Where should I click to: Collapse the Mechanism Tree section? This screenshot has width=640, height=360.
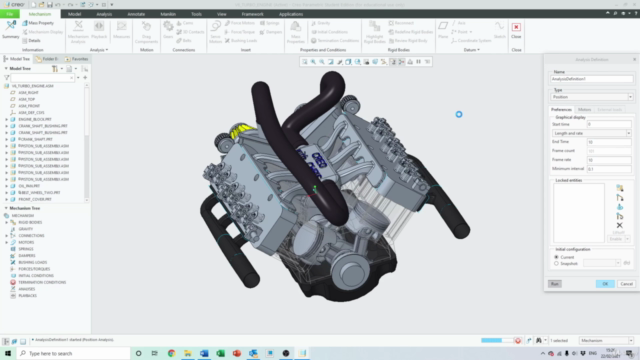coord(6,208)
